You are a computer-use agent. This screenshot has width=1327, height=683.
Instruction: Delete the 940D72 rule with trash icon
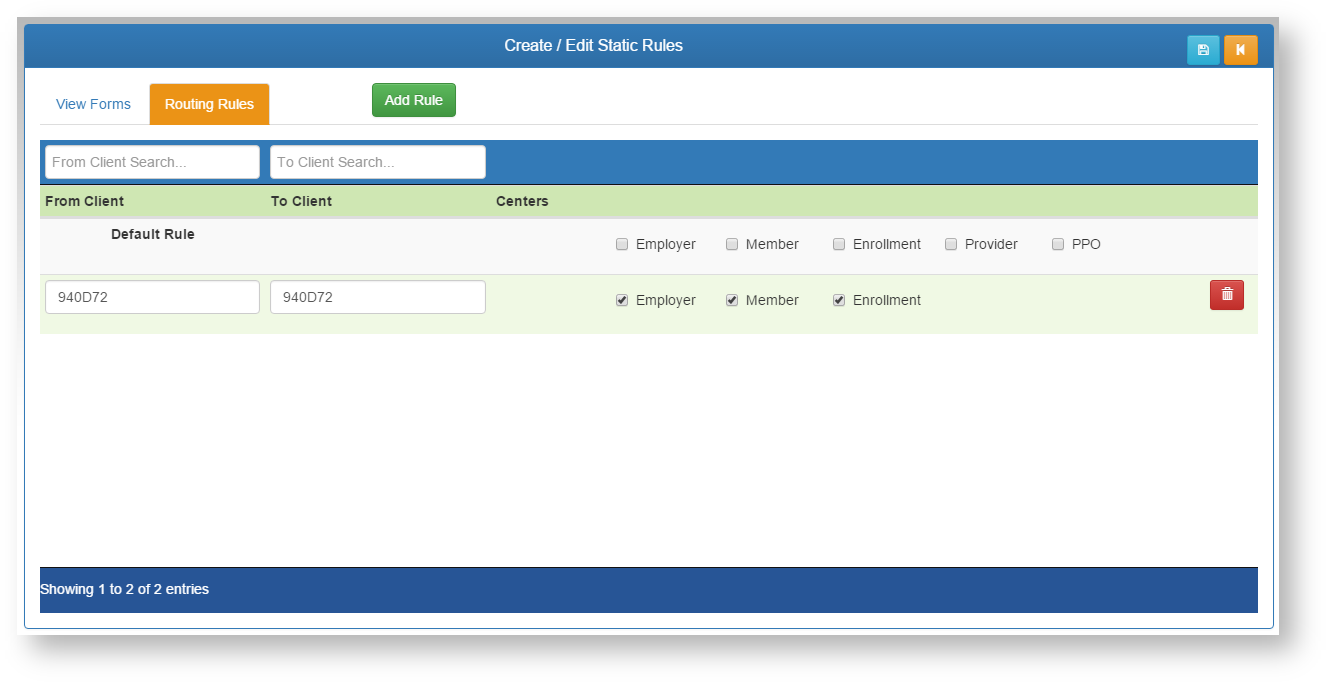pyautogui.click(x=1227, y=295)
